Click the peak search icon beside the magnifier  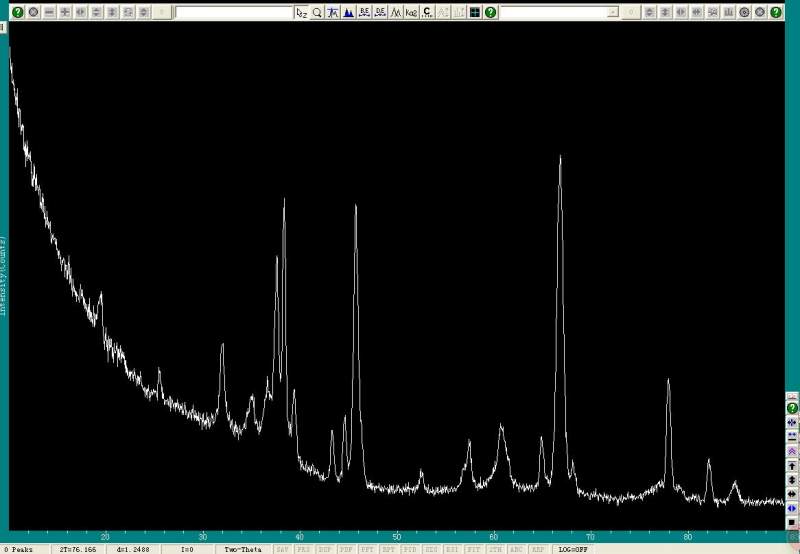(x=333, y=13)
